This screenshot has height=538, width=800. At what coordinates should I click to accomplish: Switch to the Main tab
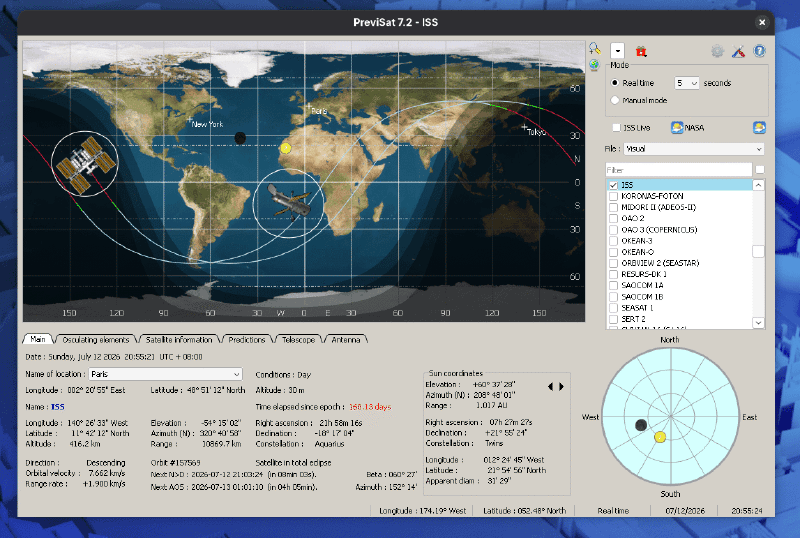[38, 339]
